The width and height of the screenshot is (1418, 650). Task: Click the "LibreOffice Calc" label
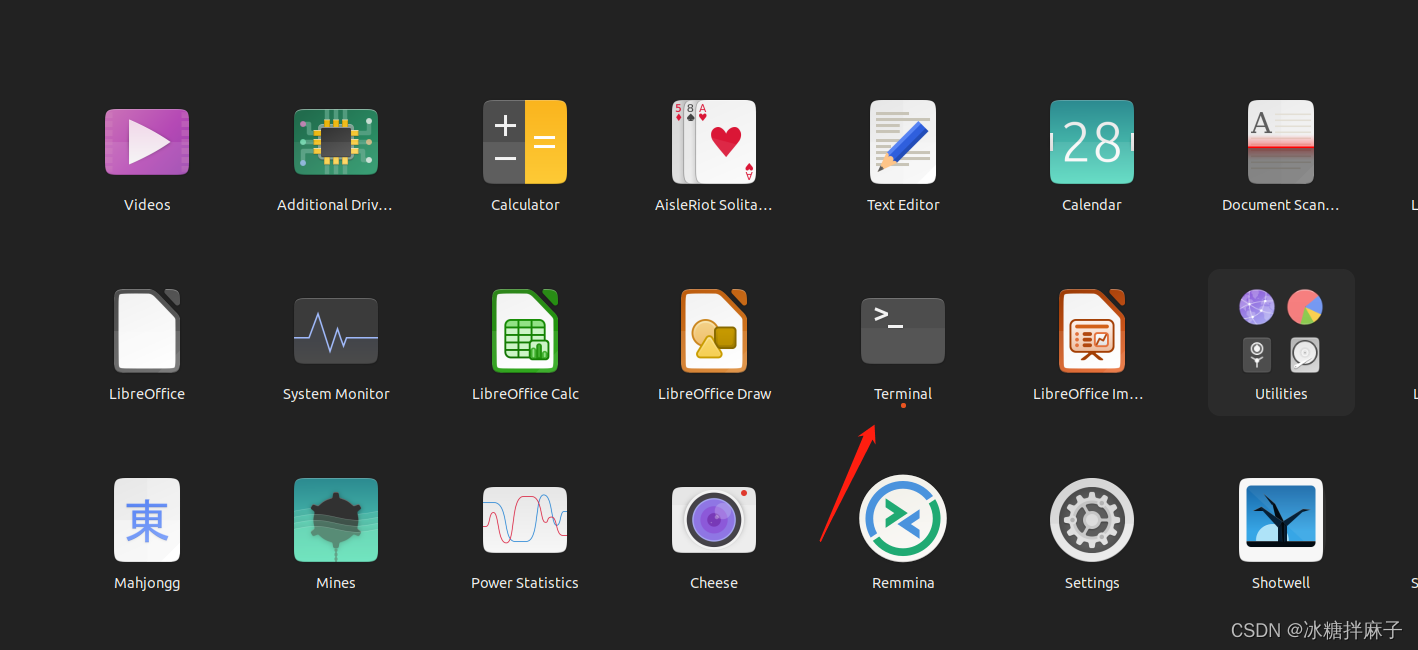525,394
